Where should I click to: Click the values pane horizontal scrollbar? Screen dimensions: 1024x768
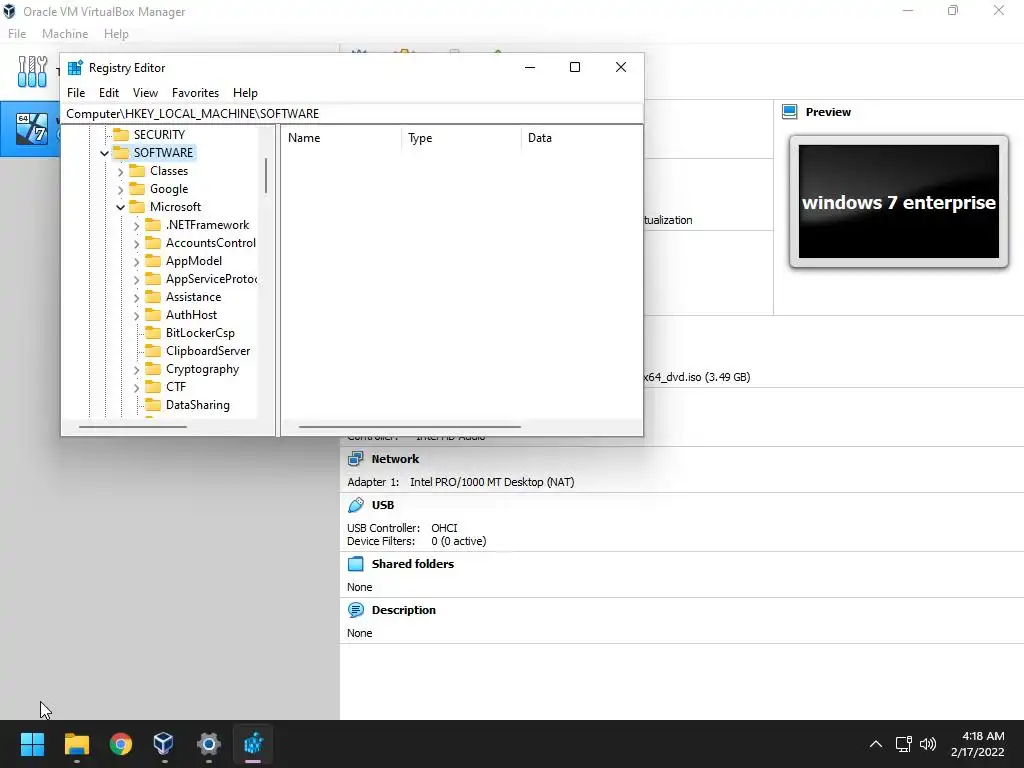409,427
